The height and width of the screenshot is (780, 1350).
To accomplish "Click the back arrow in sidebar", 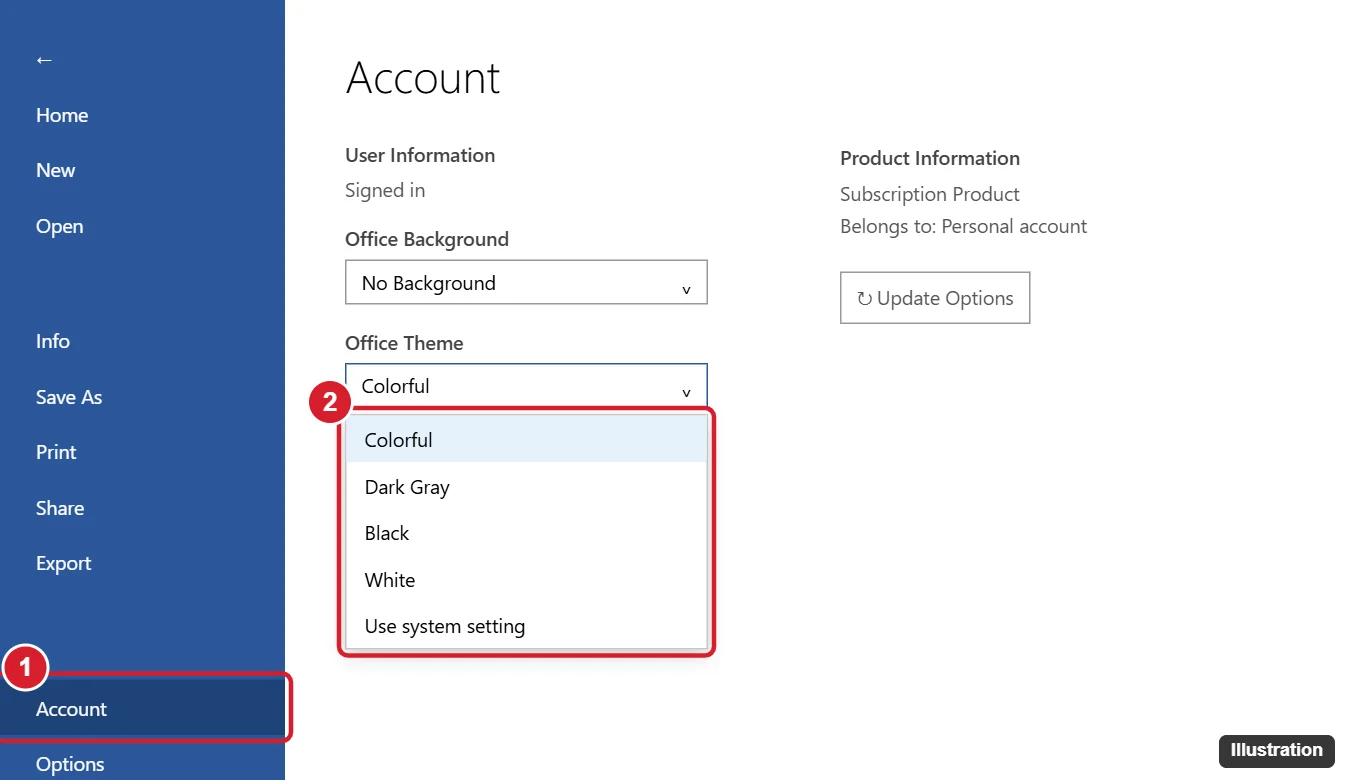I will (x=44, y=60).
